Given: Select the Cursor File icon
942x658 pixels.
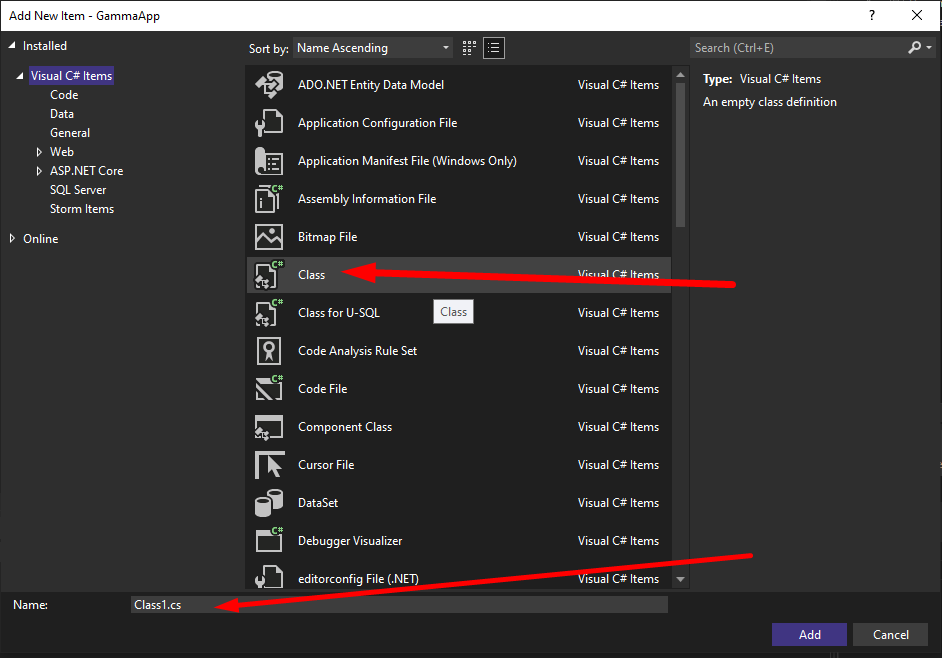Looking at the screenshot, I should [x=269, y=465].
